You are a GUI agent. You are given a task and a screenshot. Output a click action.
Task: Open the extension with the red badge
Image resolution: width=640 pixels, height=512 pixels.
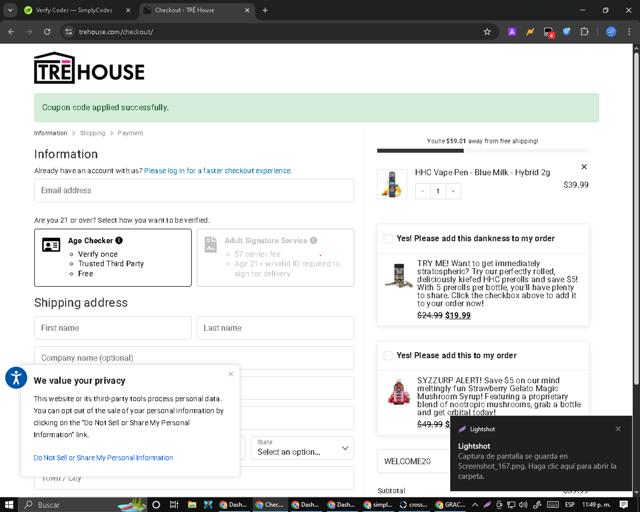click(549, 32)
